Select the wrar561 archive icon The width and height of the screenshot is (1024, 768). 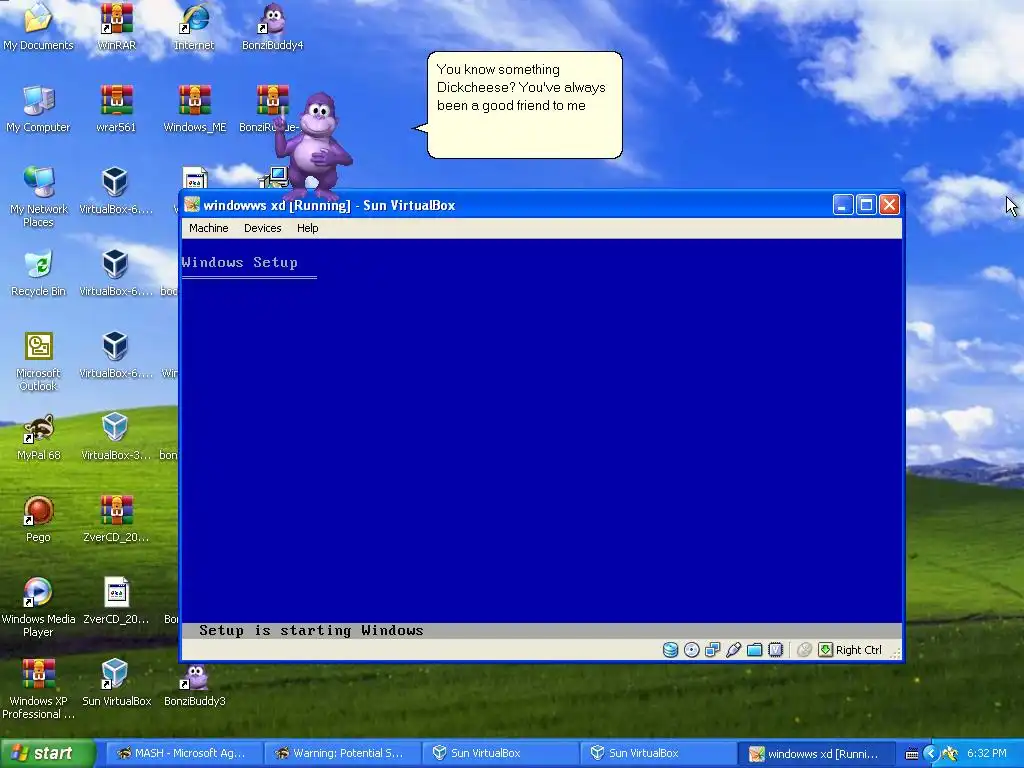click(116, 109)
